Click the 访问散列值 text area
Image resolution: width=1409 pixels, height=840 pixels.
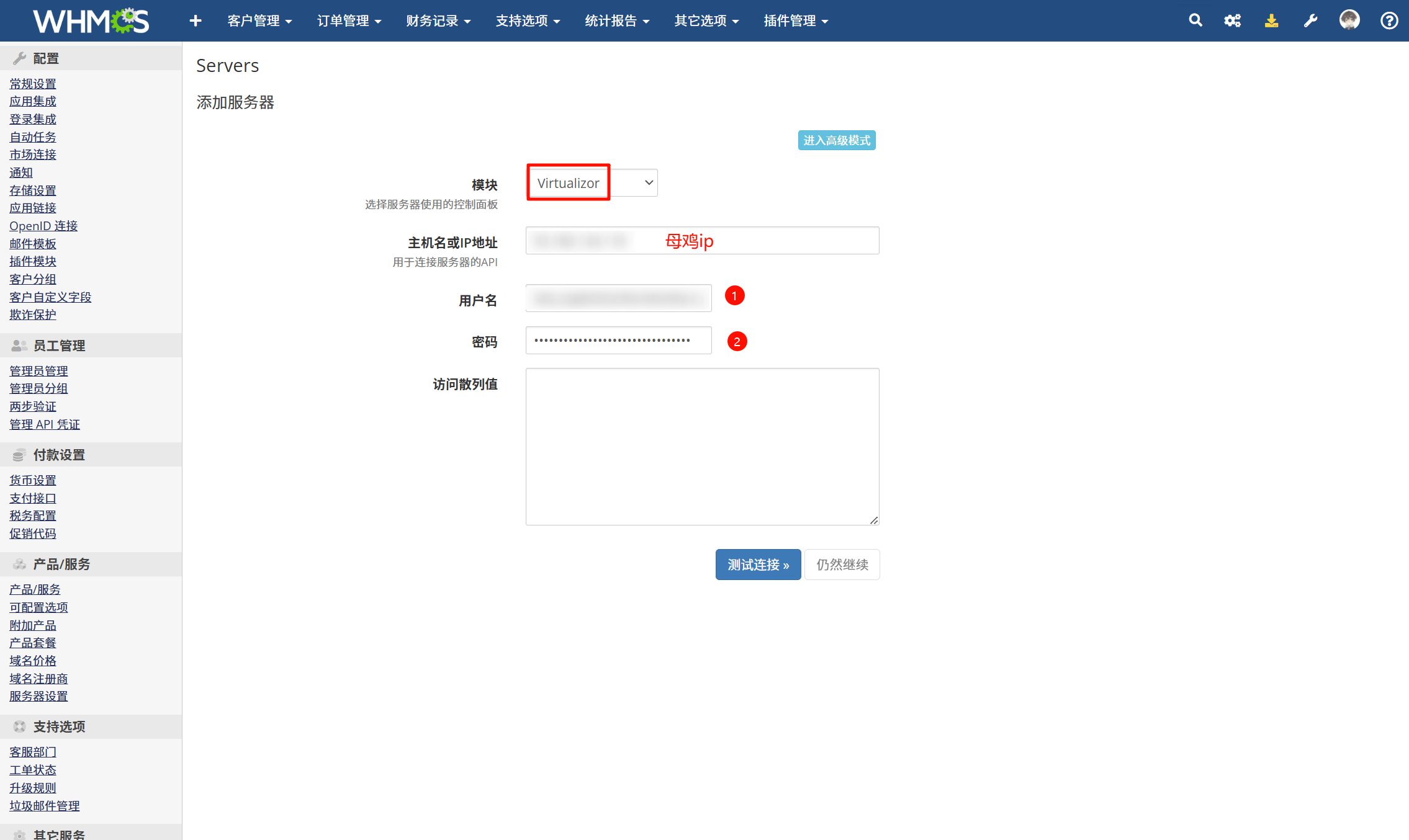(702, 447)
